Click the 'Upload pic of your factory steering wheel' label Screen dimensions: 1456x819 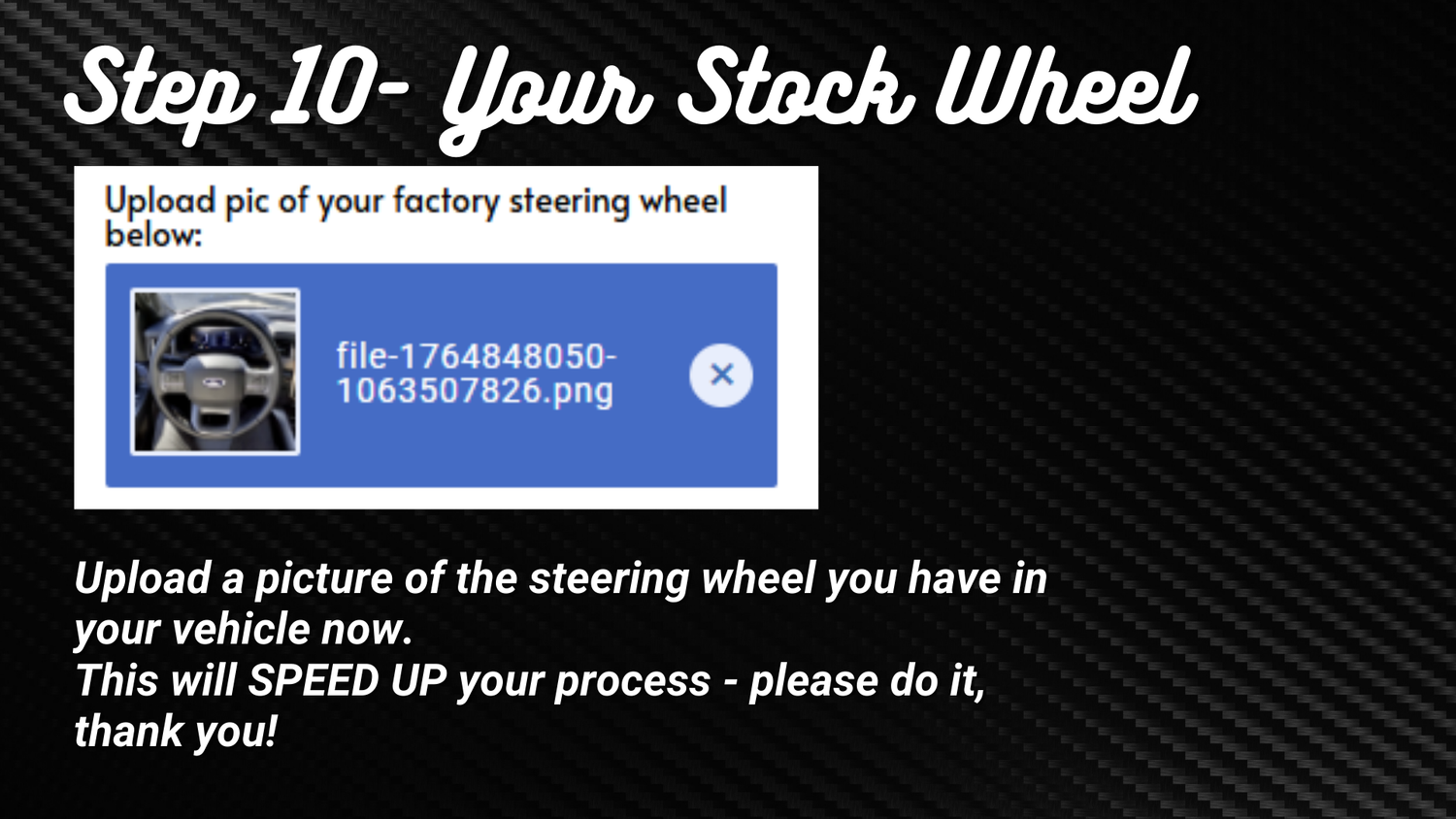tap(415, 201)
